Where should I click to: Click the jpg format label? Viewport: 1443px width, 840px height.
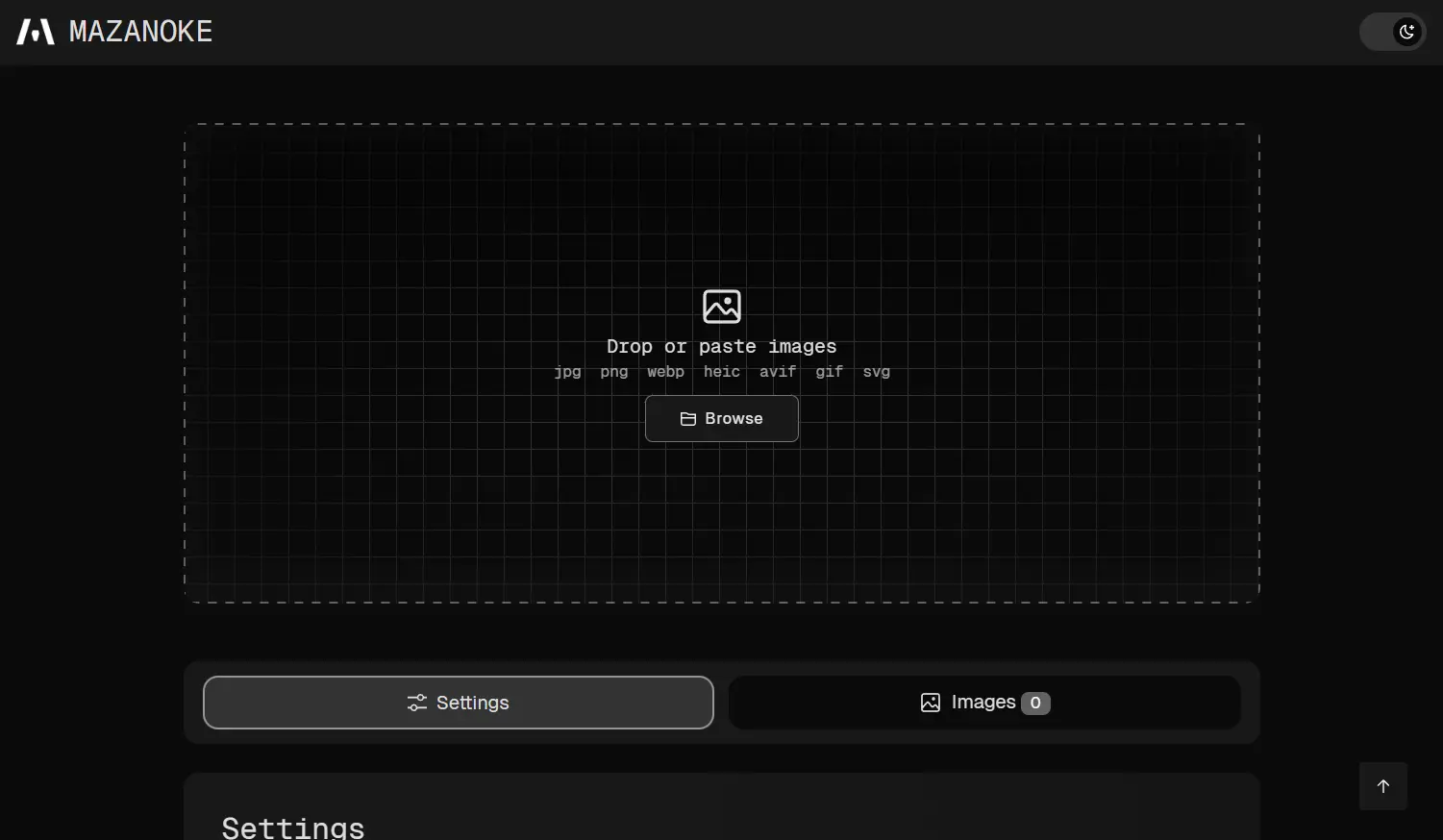pos(567,372)
